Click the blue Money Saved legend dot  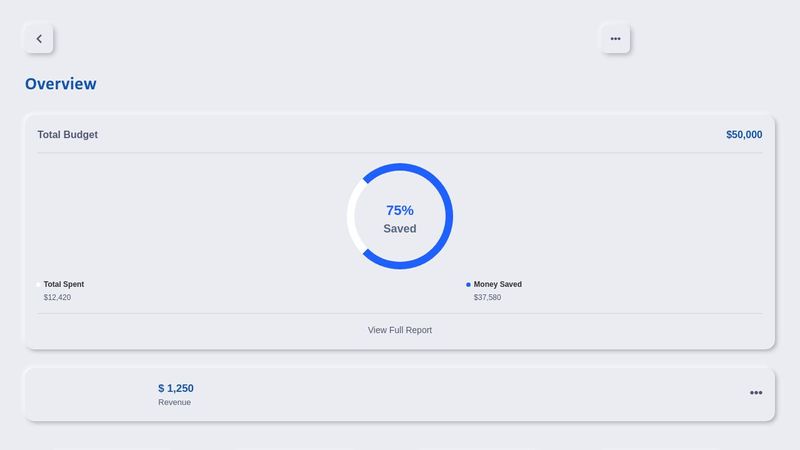tap(468, 285)
